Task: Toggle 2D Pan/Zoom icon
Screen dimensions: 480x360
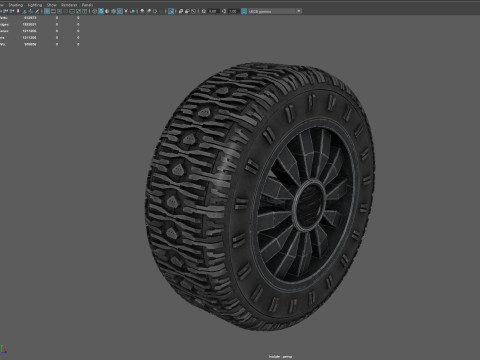Action: tap(31, 11)
